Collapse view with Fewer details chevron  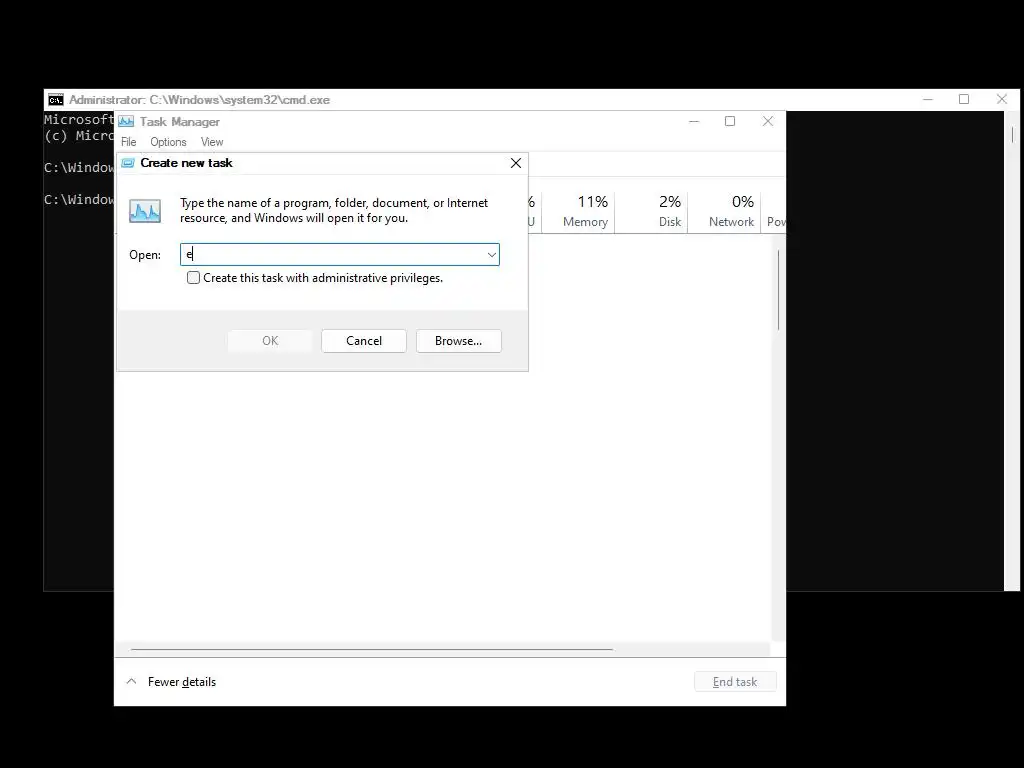click(x=131, y=681)
